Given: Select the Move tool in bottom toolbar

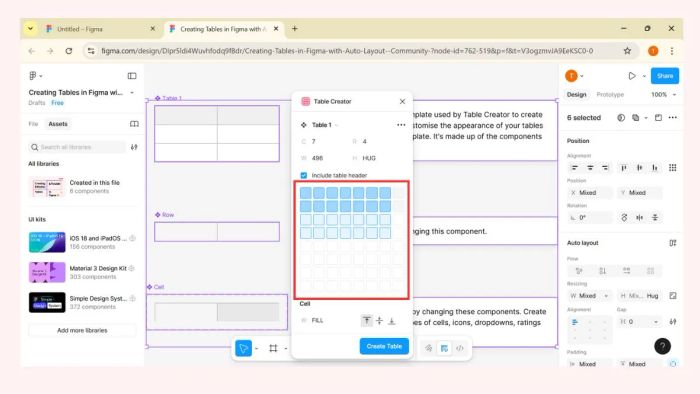Looking at the screenshot, I should [243, 348].
